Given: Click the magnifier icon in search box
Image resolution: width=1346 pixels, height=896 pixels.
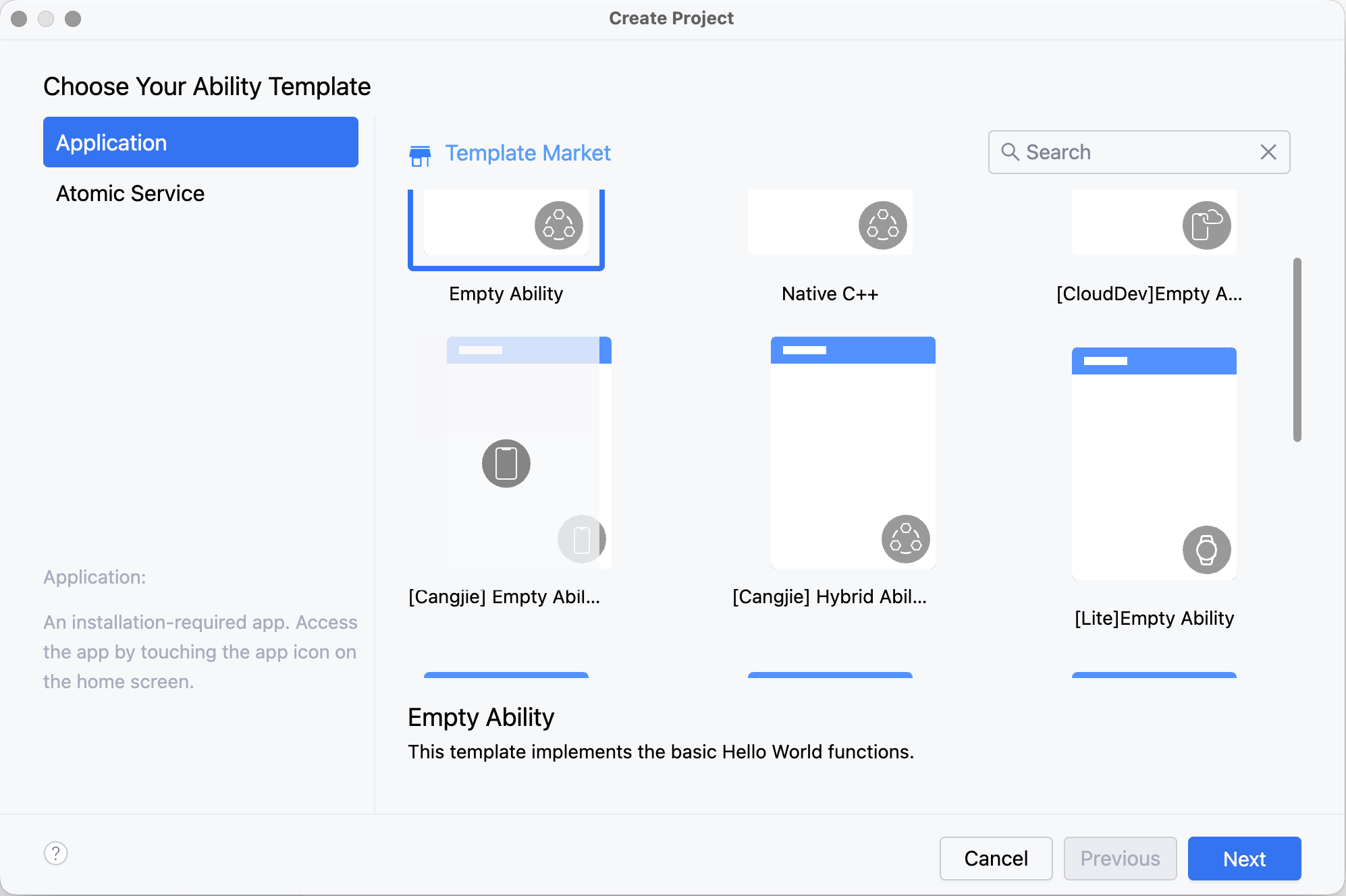Looking at the screenshot, I should [1010, 152].
